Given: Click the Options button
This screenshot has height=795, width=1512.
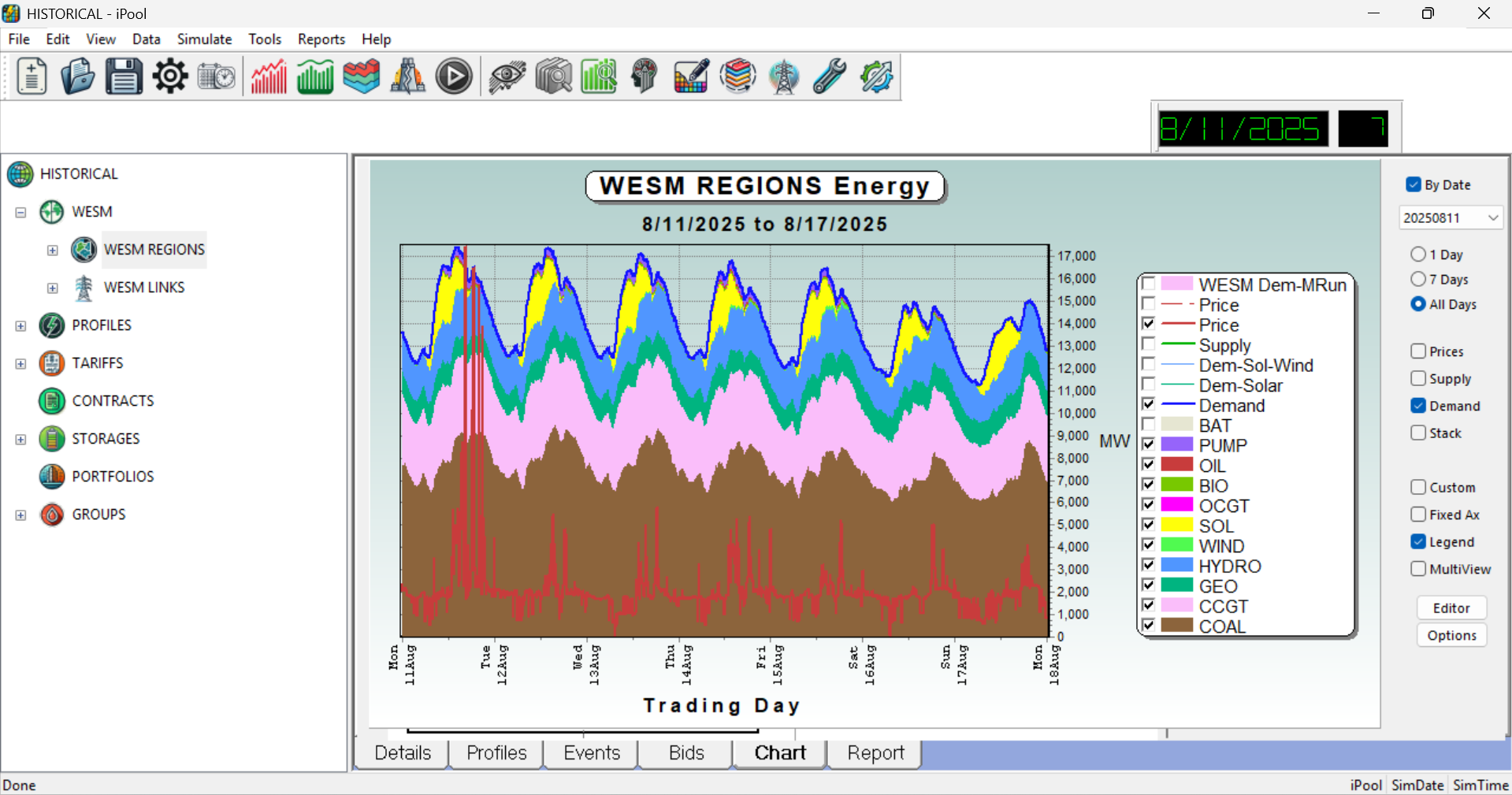Looking at the screenshot, I should click(x=1451, y=636).
